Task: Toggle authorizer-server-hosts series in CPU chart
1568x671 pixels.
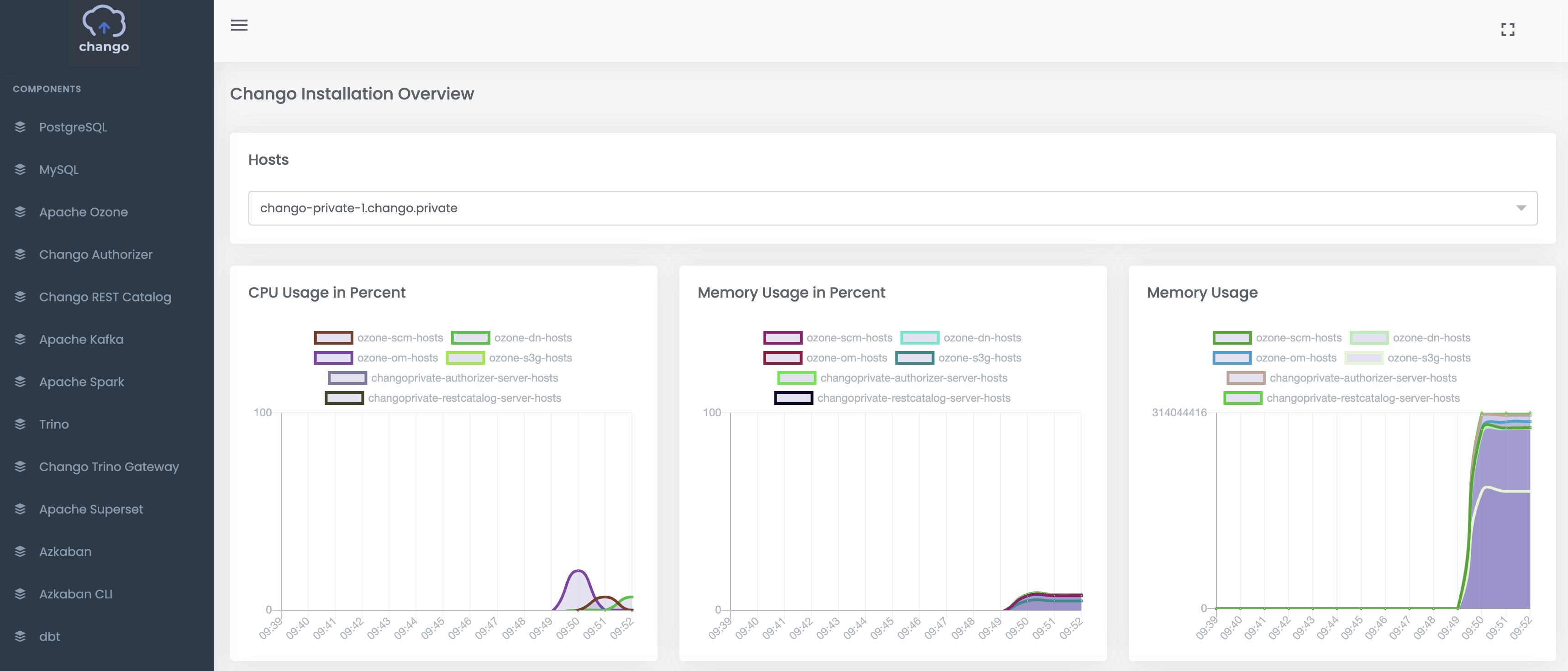Action: tap(442, 378)
